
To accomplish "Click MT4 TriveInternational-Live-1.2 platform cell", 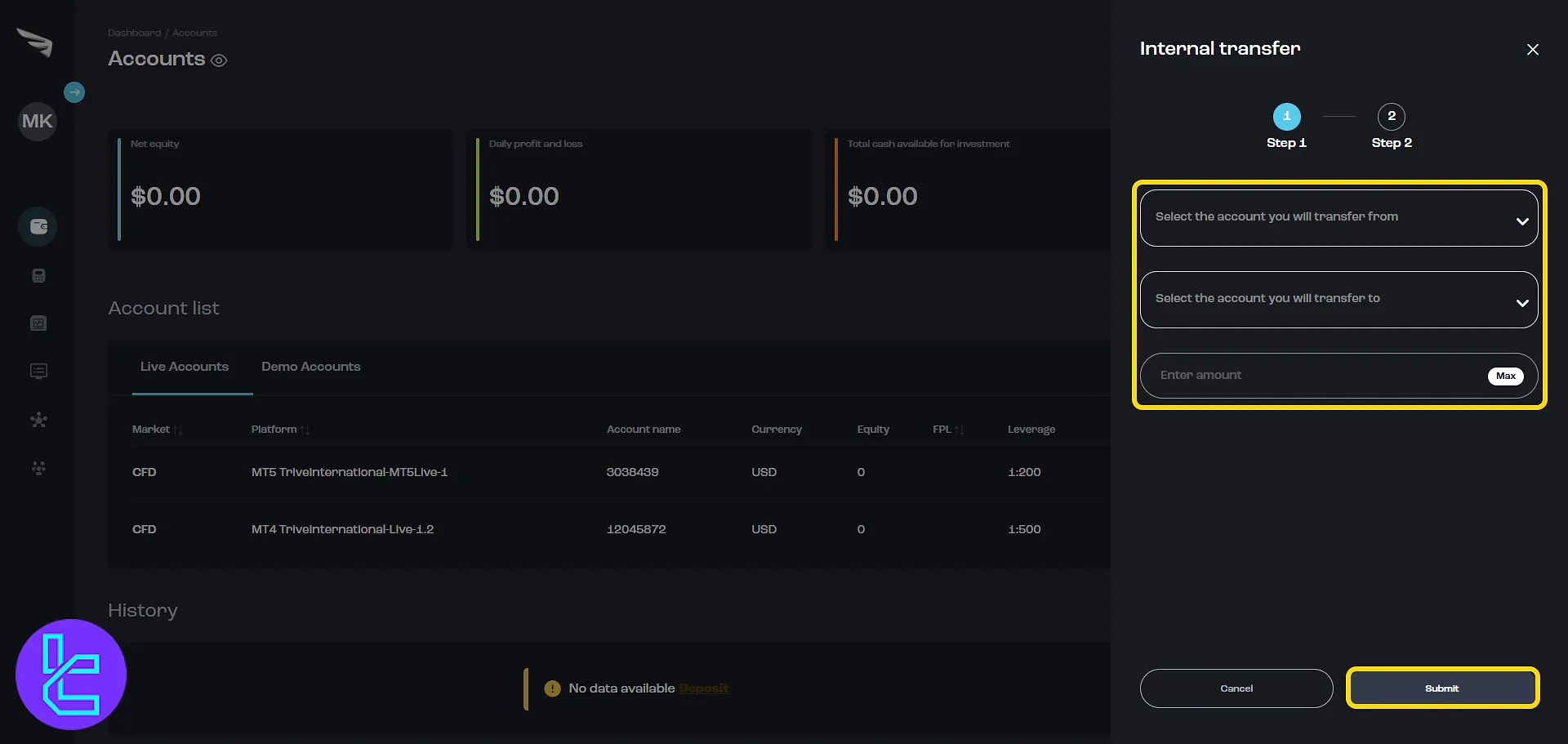I will pyautogui.click(x=342, y=529).
